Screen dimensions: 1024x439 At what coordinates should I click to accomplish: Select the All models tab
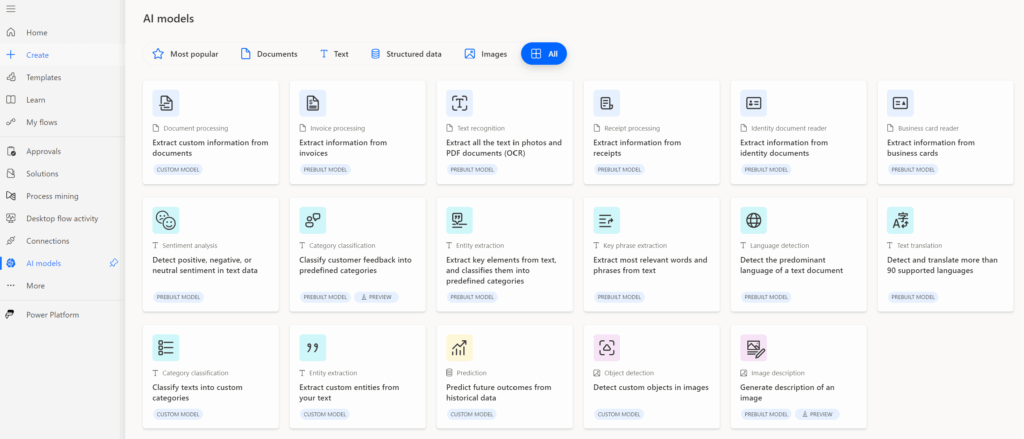point(544,54)
